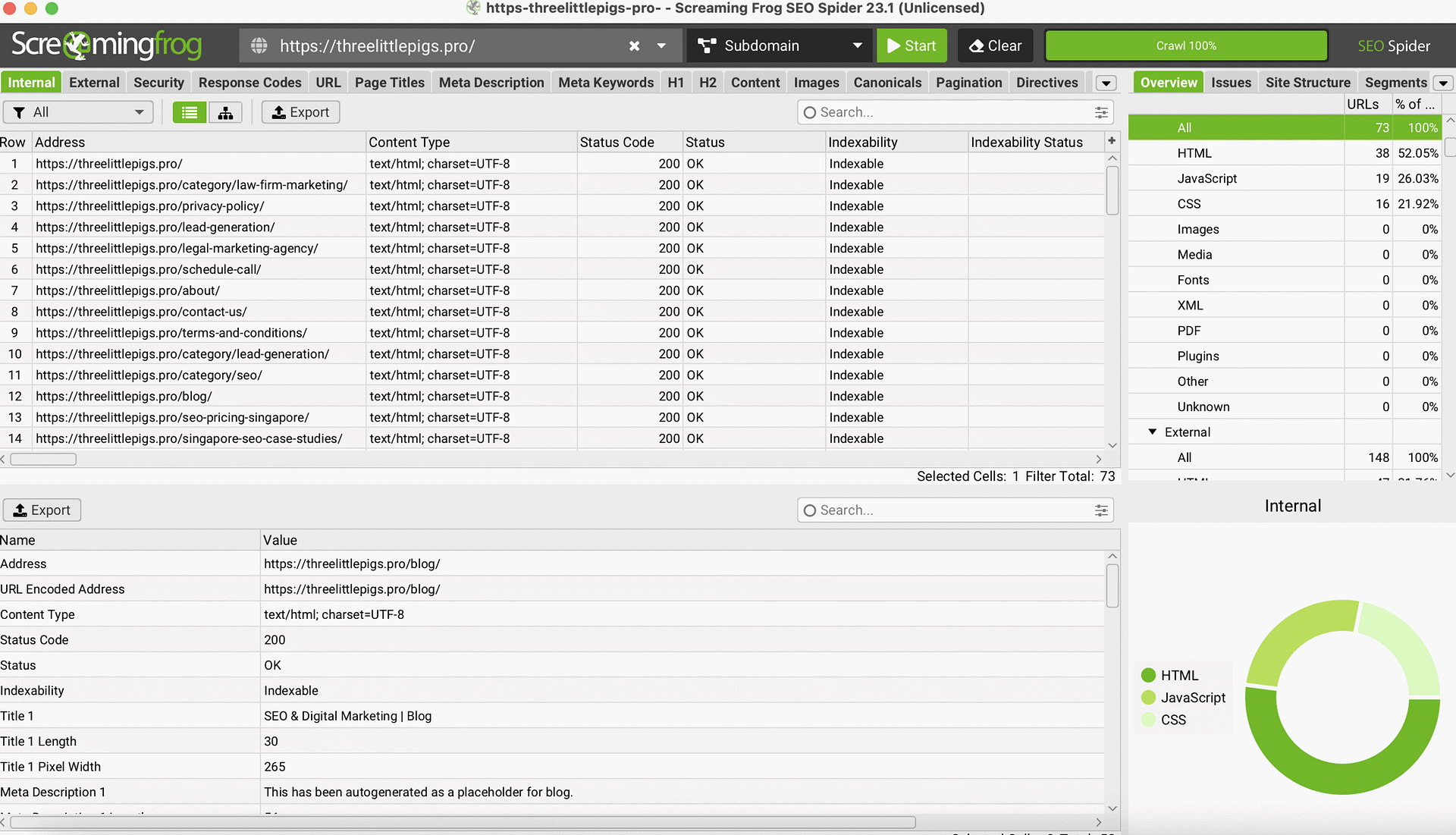The image size is (1456, 835).
Task: Click the upper Search input field
Action: (948, 112)
